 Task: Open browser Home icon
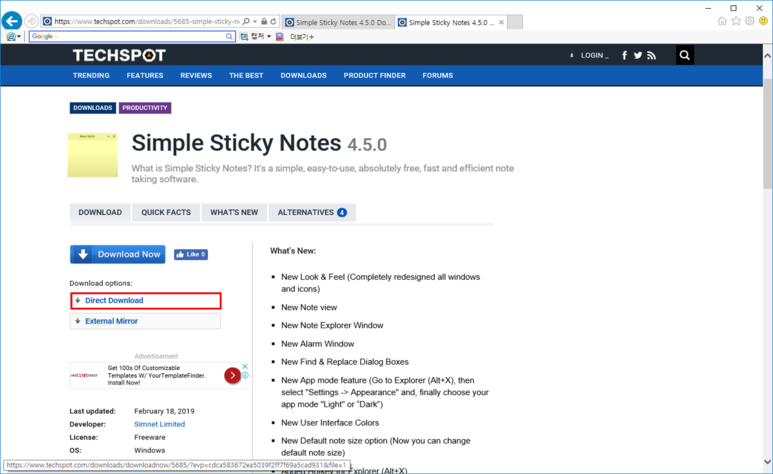point(722,21)
